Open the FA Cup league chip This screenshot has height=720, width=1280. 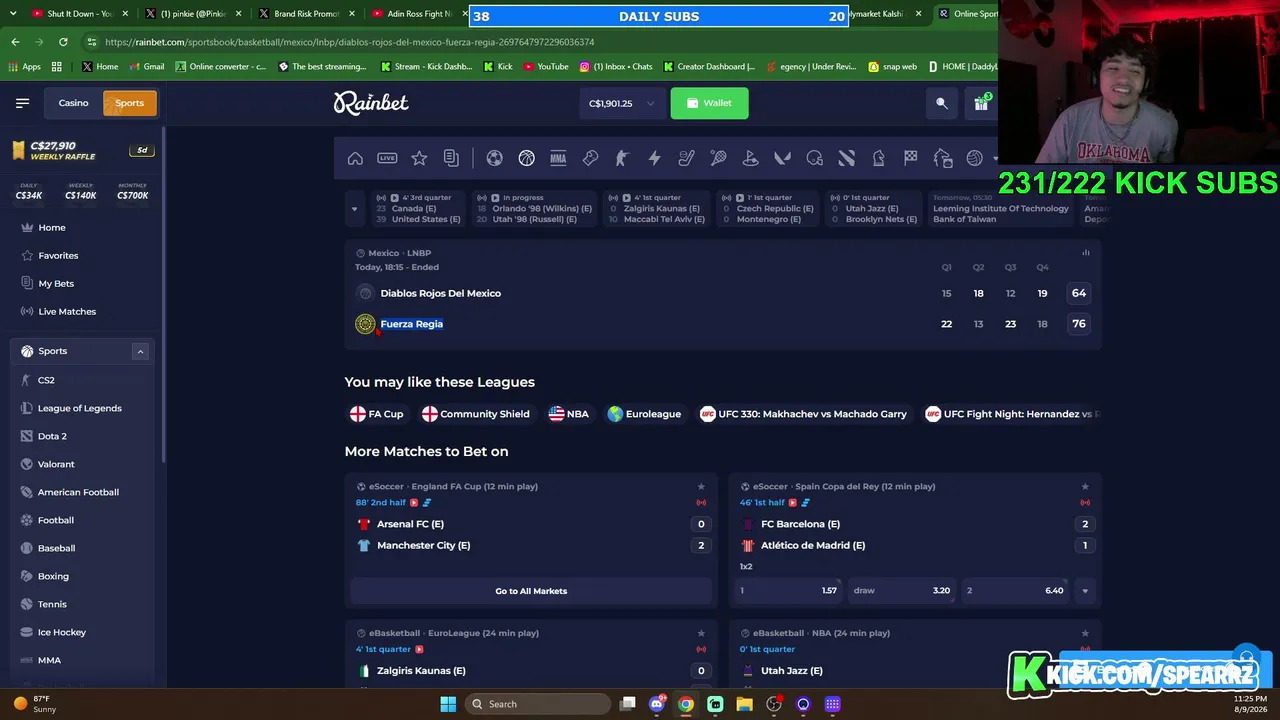[377, 414]
